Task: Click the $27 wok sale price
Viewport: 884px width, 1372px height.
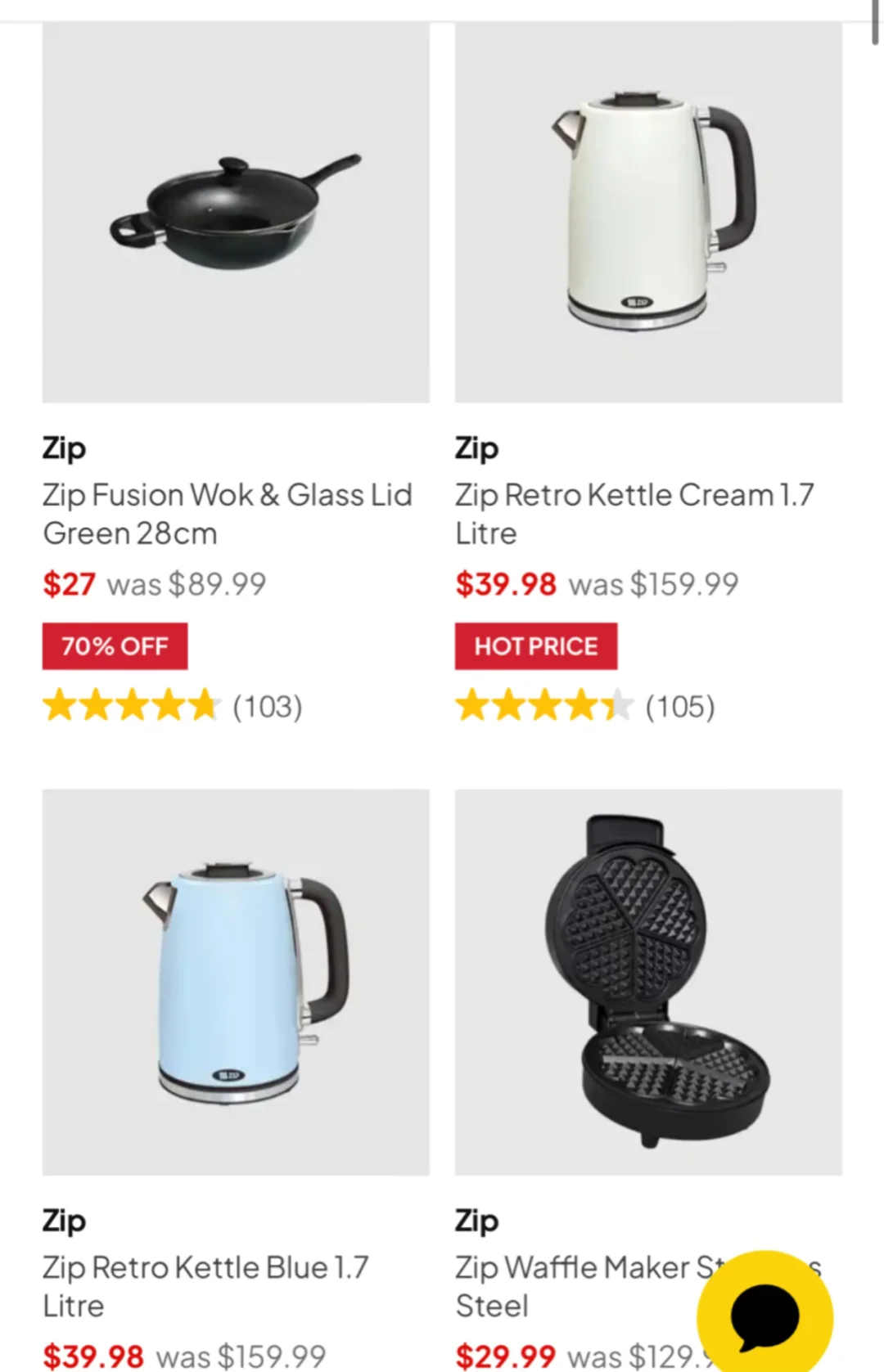Action: (69, 584)
